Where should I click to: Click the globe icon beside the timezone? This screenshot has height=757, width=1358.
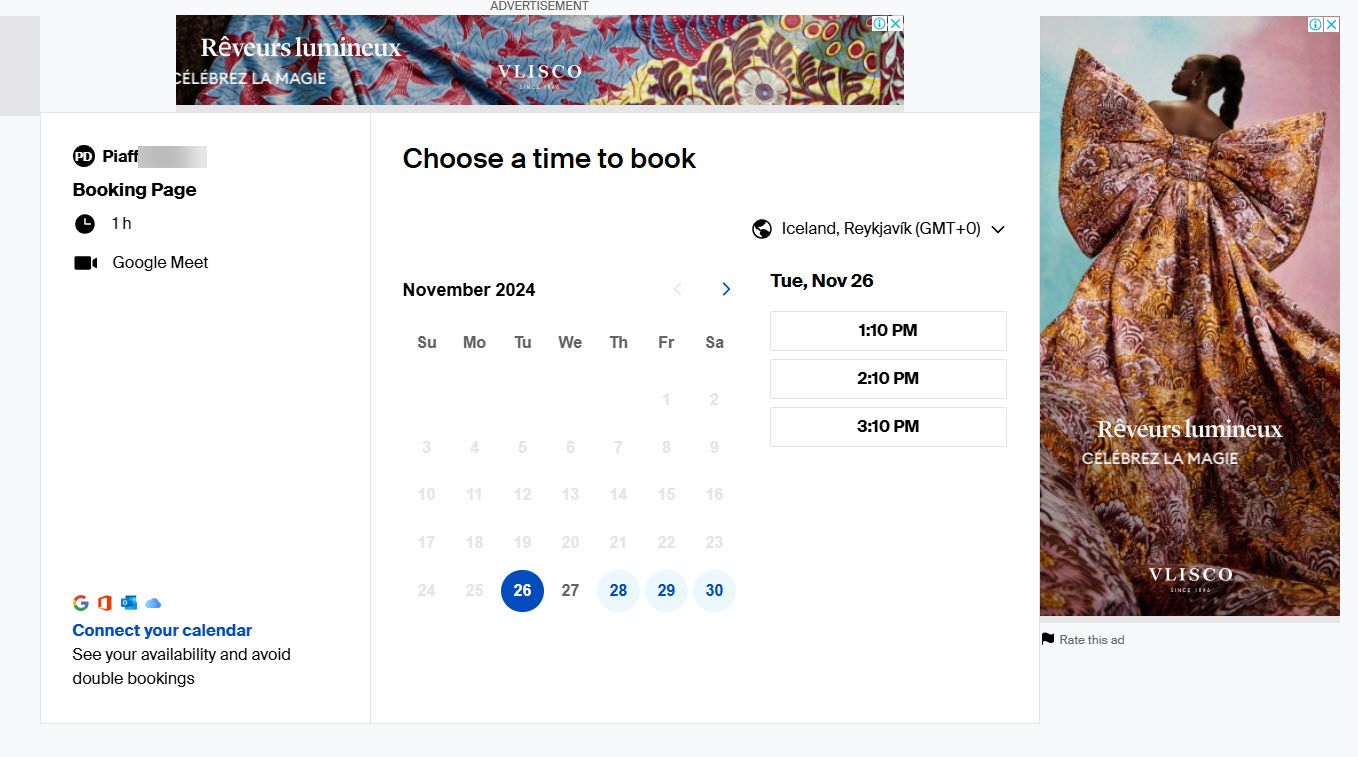762,228
